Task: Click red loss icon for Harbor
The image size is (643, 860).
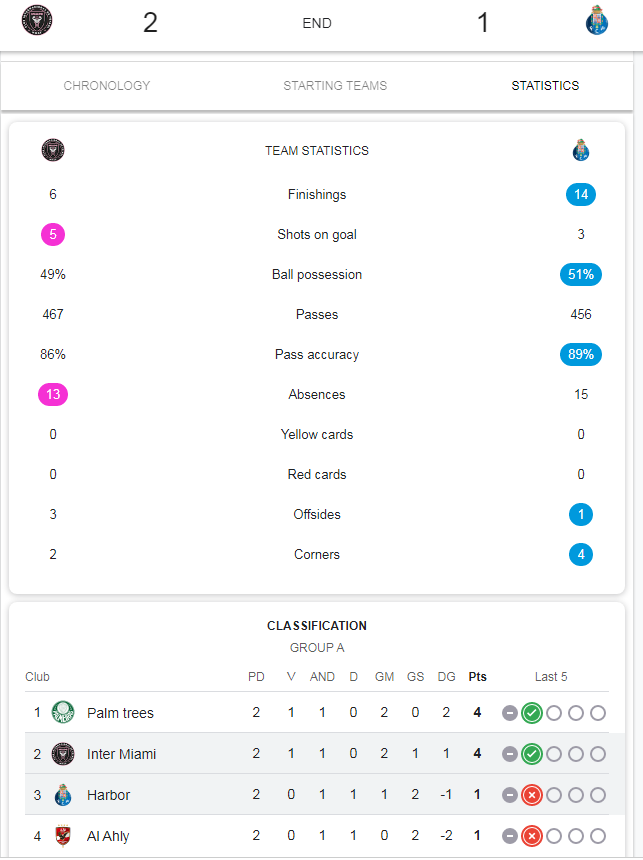Action: pos(532,795)
